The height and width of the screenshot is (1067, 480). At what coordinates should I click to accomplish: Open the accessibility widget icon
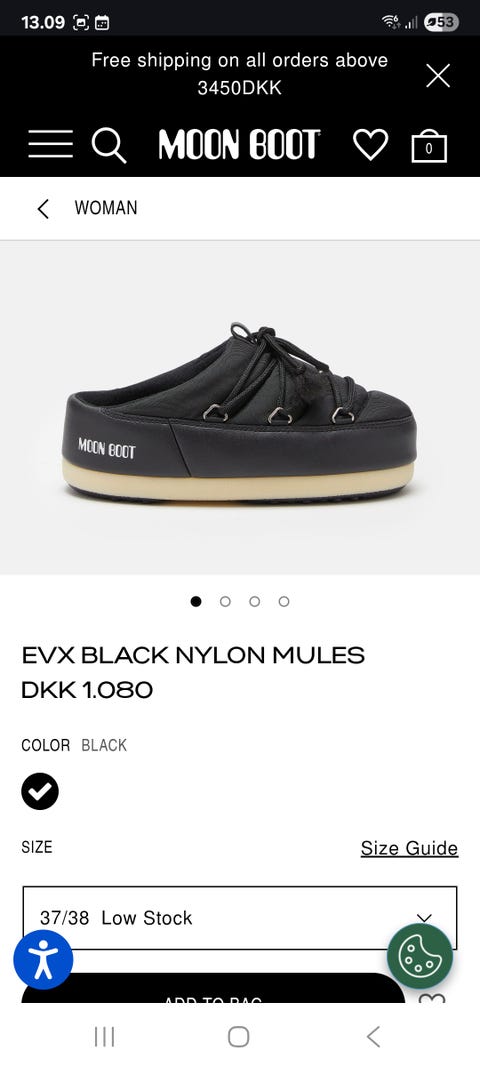point(44,959)
